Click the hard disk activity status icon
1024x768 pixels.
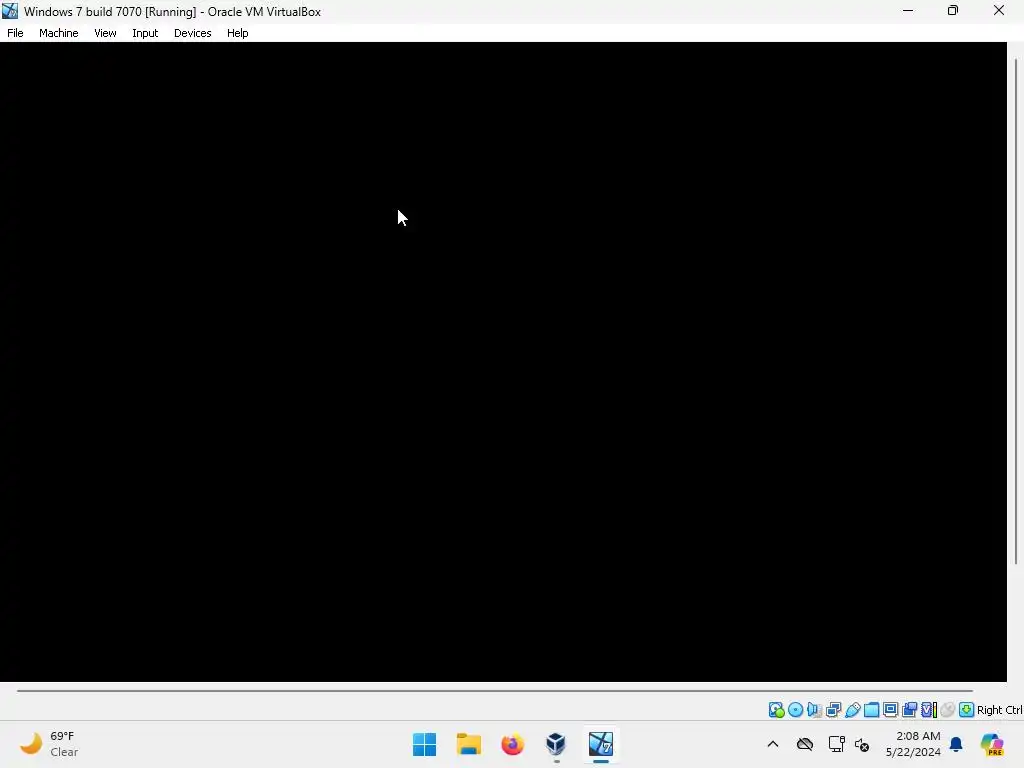776,710
